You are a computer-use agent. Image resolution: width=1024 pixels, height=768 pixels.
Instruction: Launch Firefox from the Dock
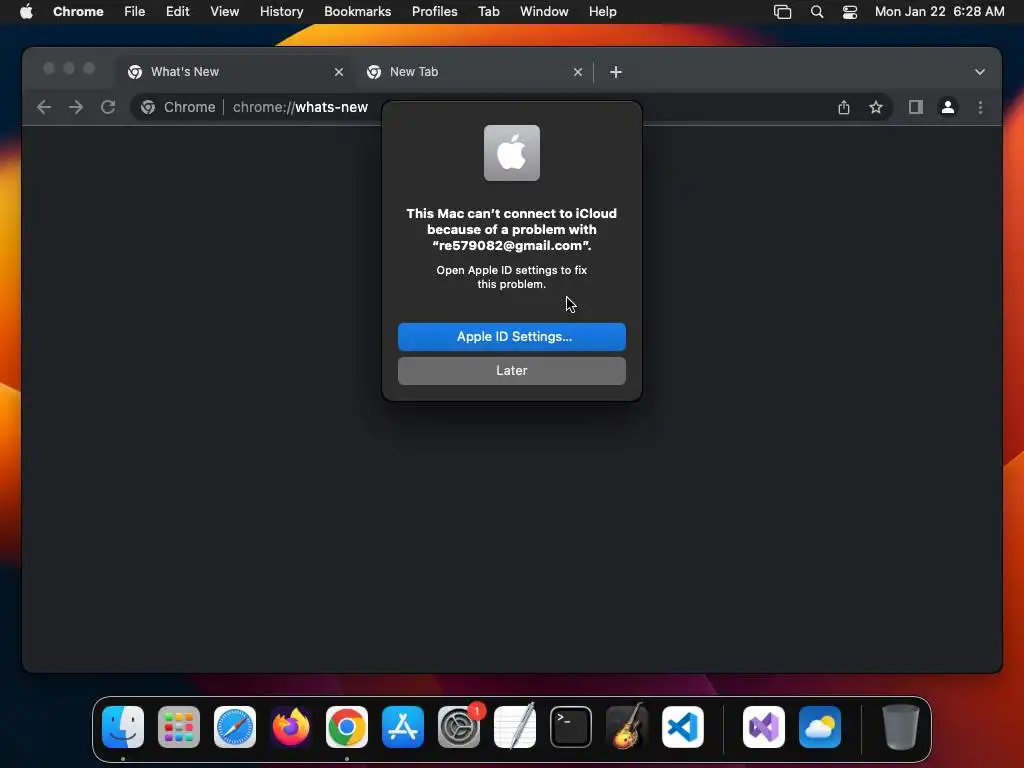coord(291,726)
